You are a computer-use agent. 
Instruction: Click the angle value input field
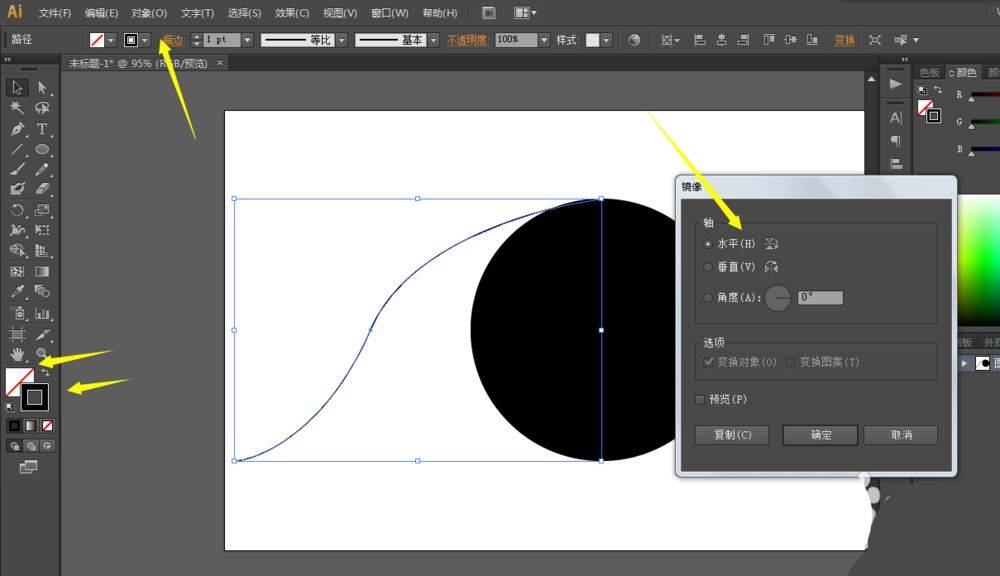[820, 298]
